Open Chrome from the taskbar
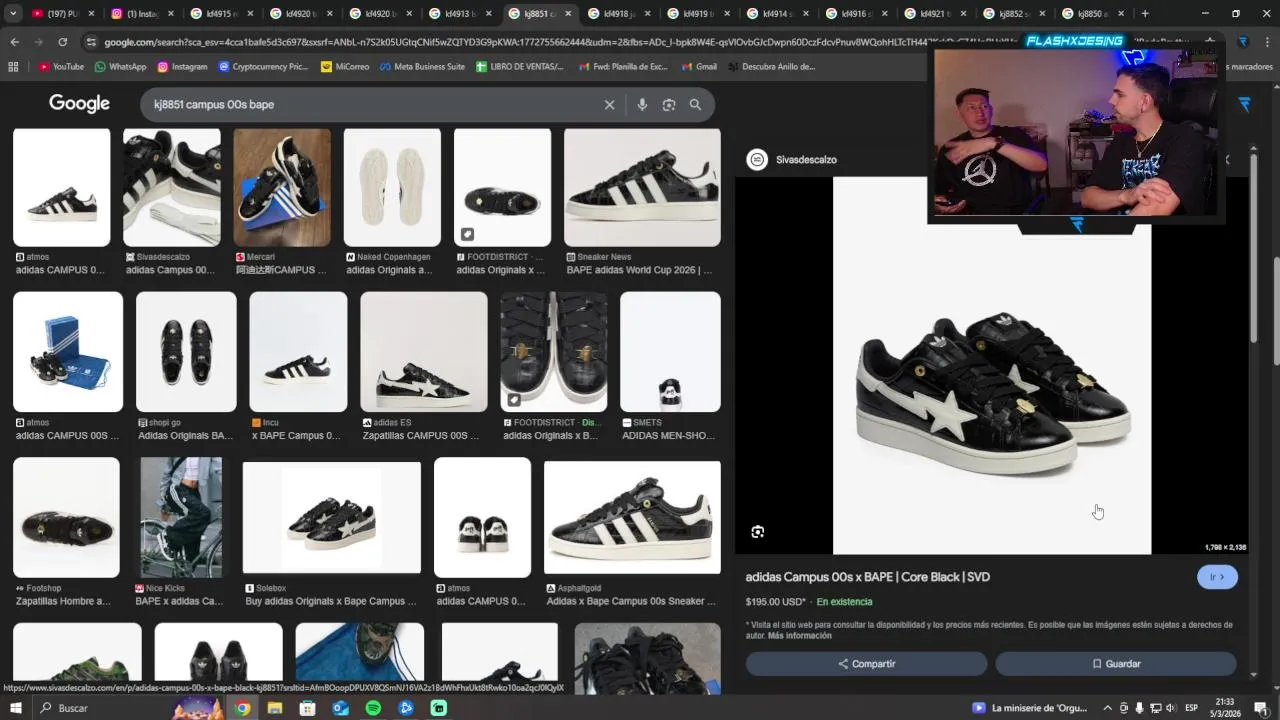The image size is (1280, 720). [243, 708]
